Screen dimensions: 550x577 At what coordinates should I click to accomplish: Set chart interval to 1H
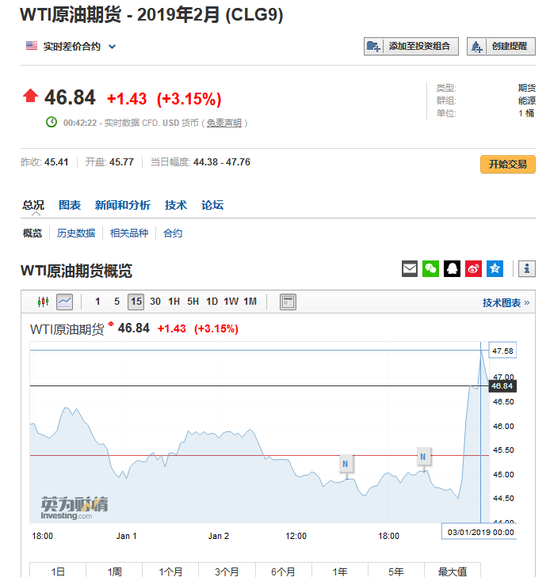[x=174, y=302]
